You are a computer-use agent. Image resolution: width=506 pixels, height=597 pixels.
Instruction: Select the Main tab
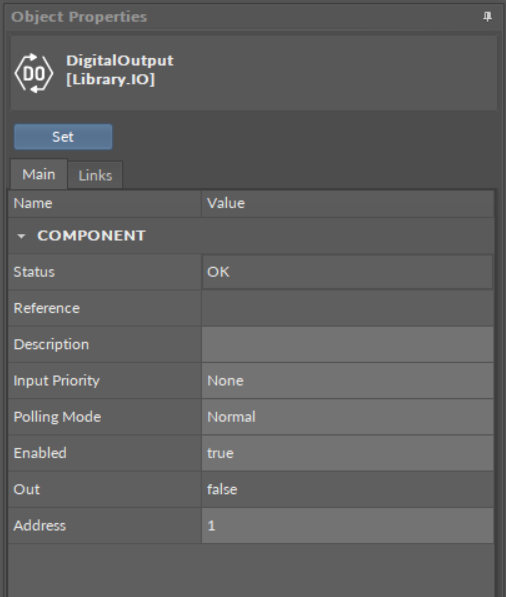39,174
